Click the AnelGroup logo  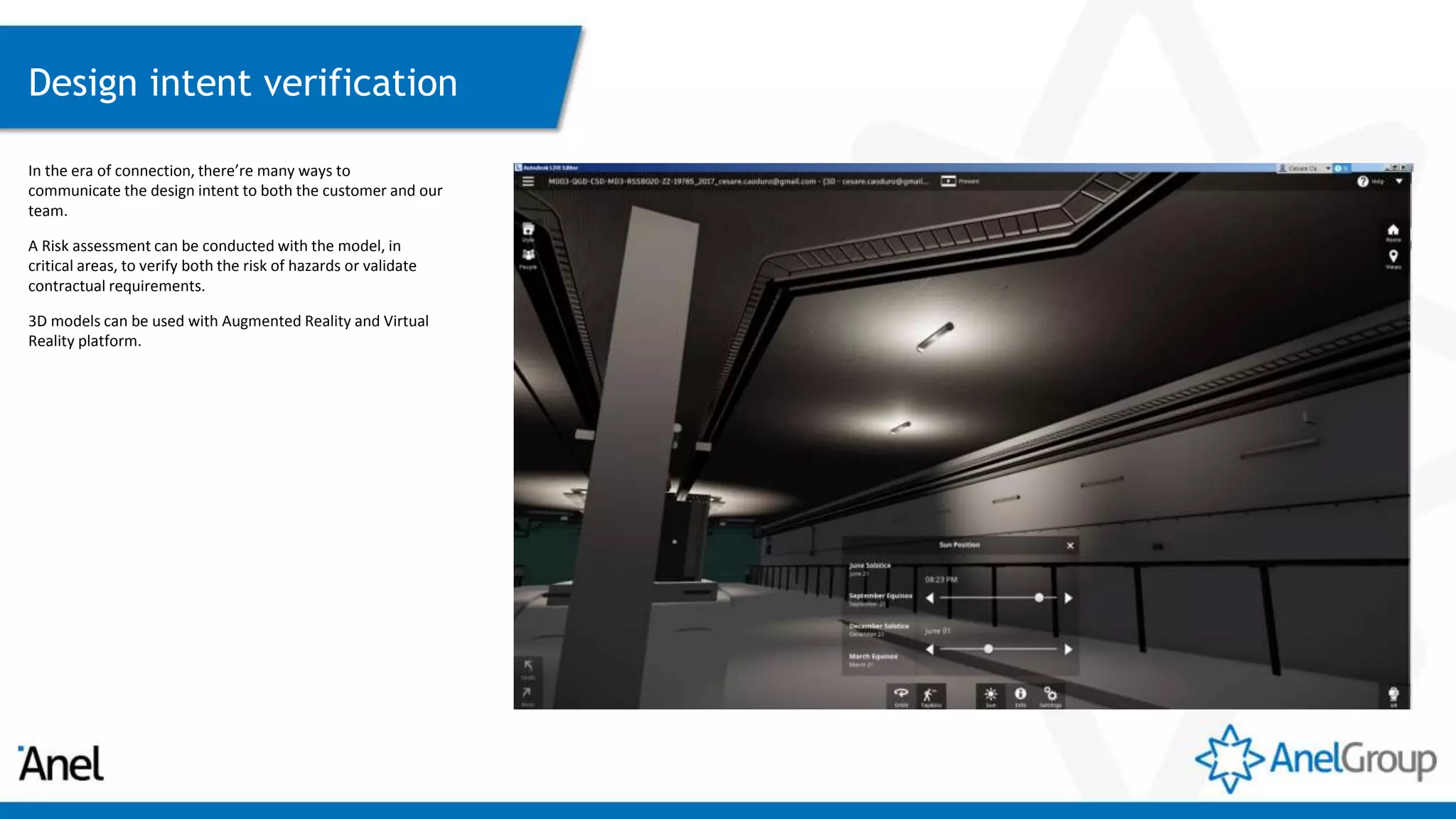pyautogui.click(x=1316, y=759)
